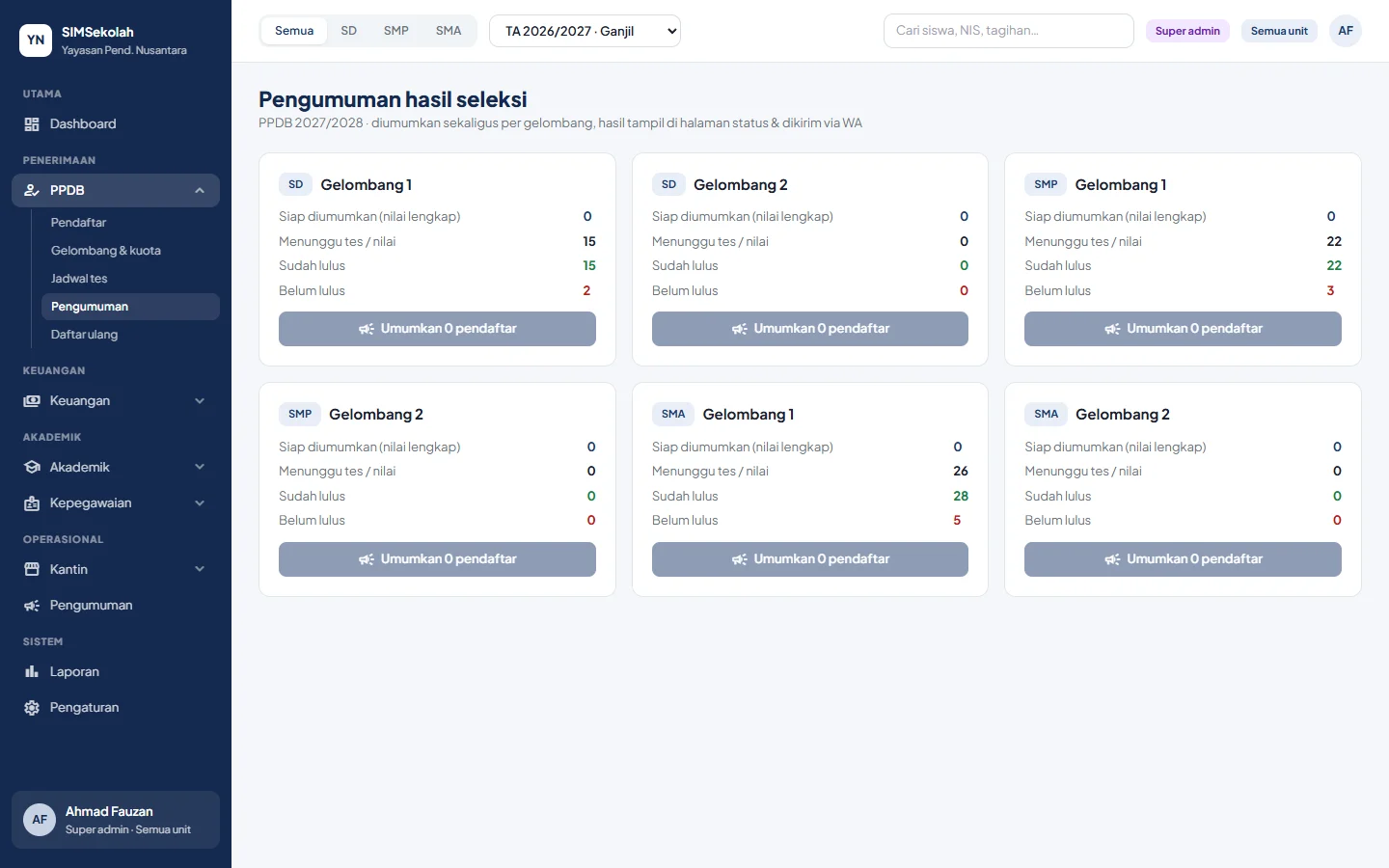Open the Pendaftar submenu item
1389x868 pixels.
pyautogui.click(x=130, y=223)
